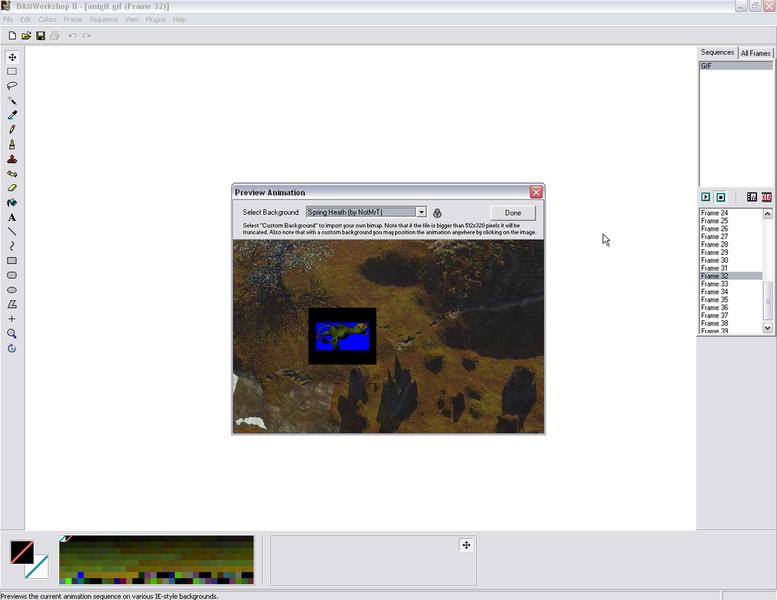Click frame list scroll up arrow
Screen dimensions: 777x600
pos(768,214)
